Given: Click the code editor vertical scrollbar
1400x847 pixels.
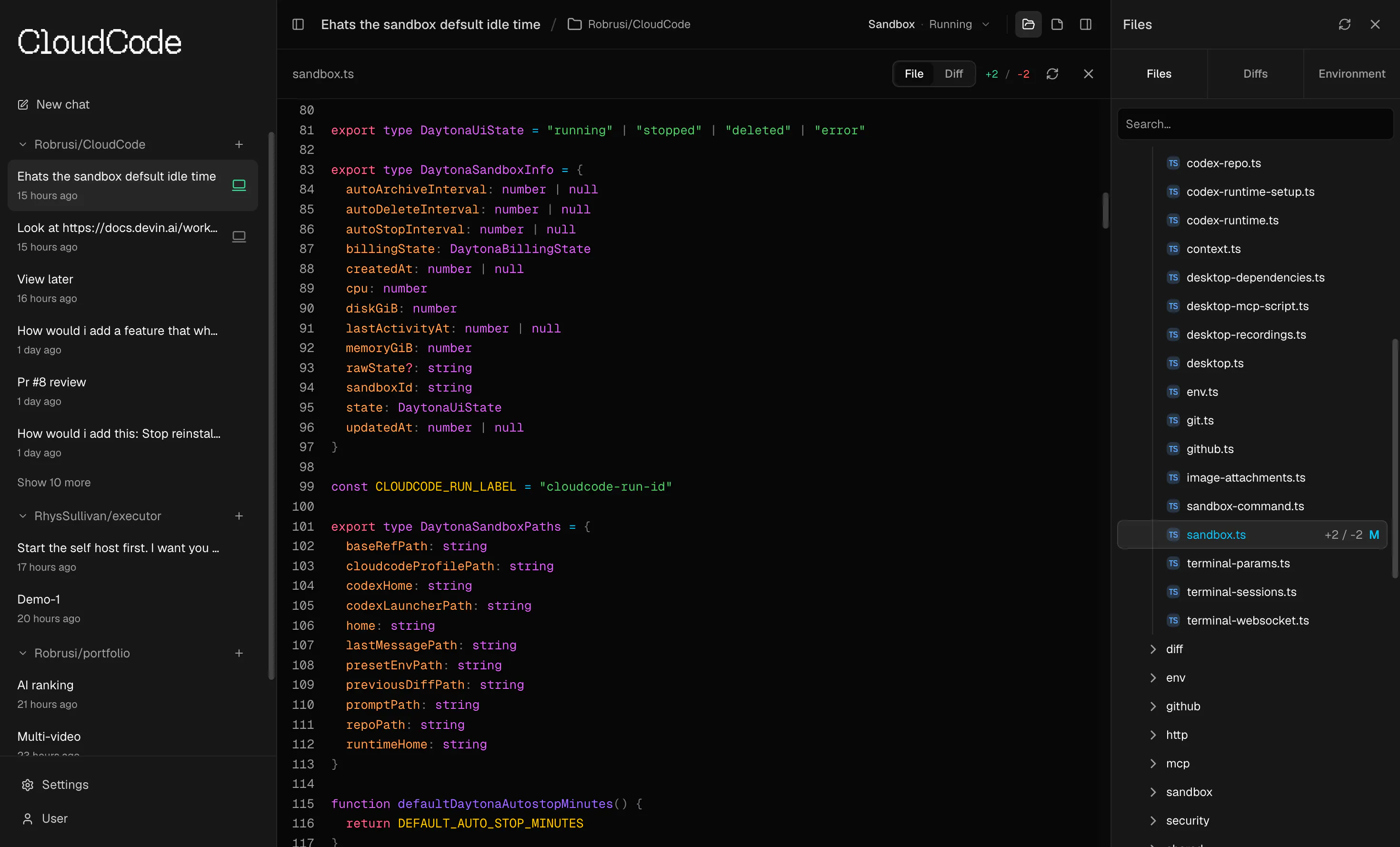Looking at the screenshot, I should tap(1105, 211).
